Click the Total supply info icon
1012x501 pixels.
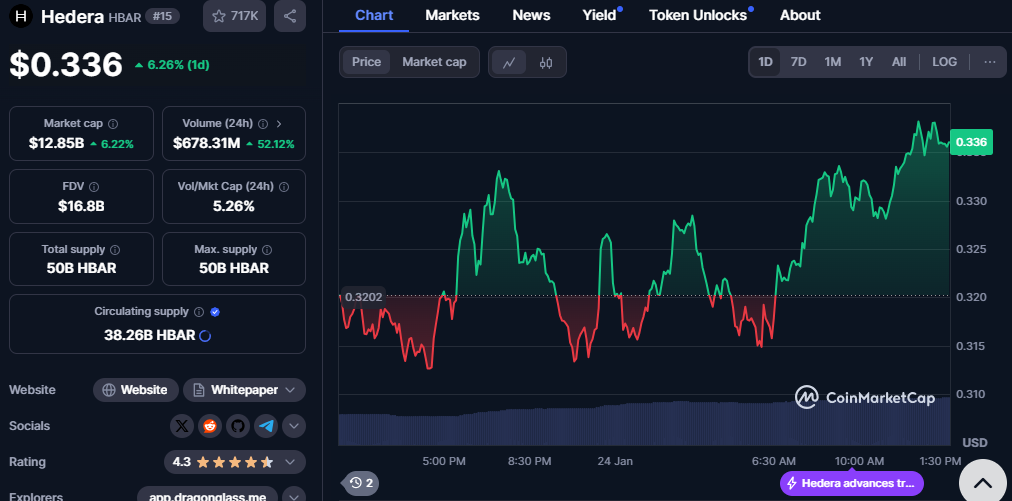point(115,249)
